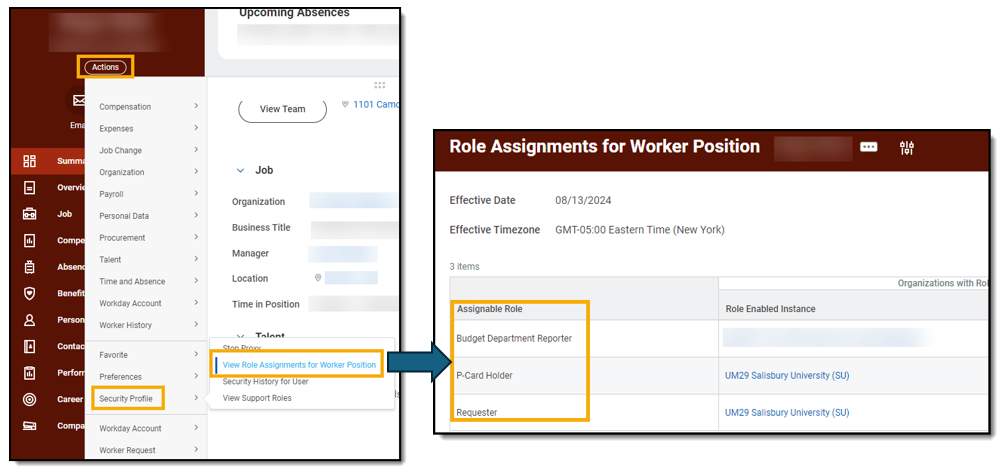Click the Assignable Role column header
Image resolution: width=1005 pixels, height=473 pixels.
point(490,309)
